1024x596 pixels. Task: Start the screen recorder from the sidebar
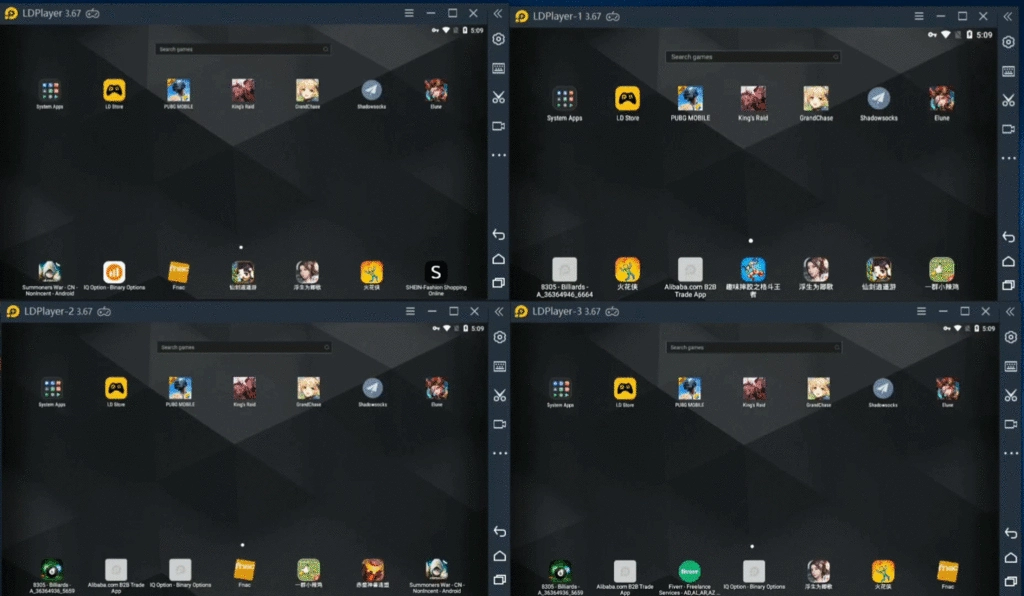click(x=498, y=127)
